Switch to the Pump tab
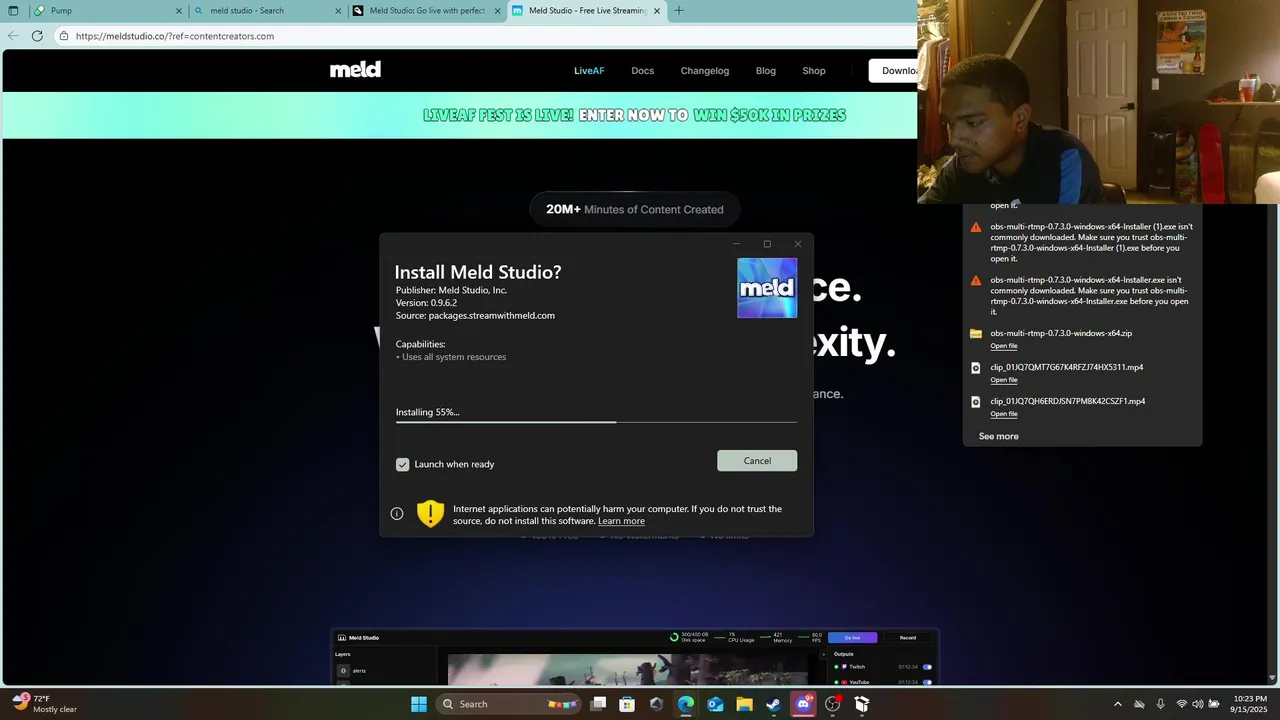The image size is (1280, 720). coord(108,11)
